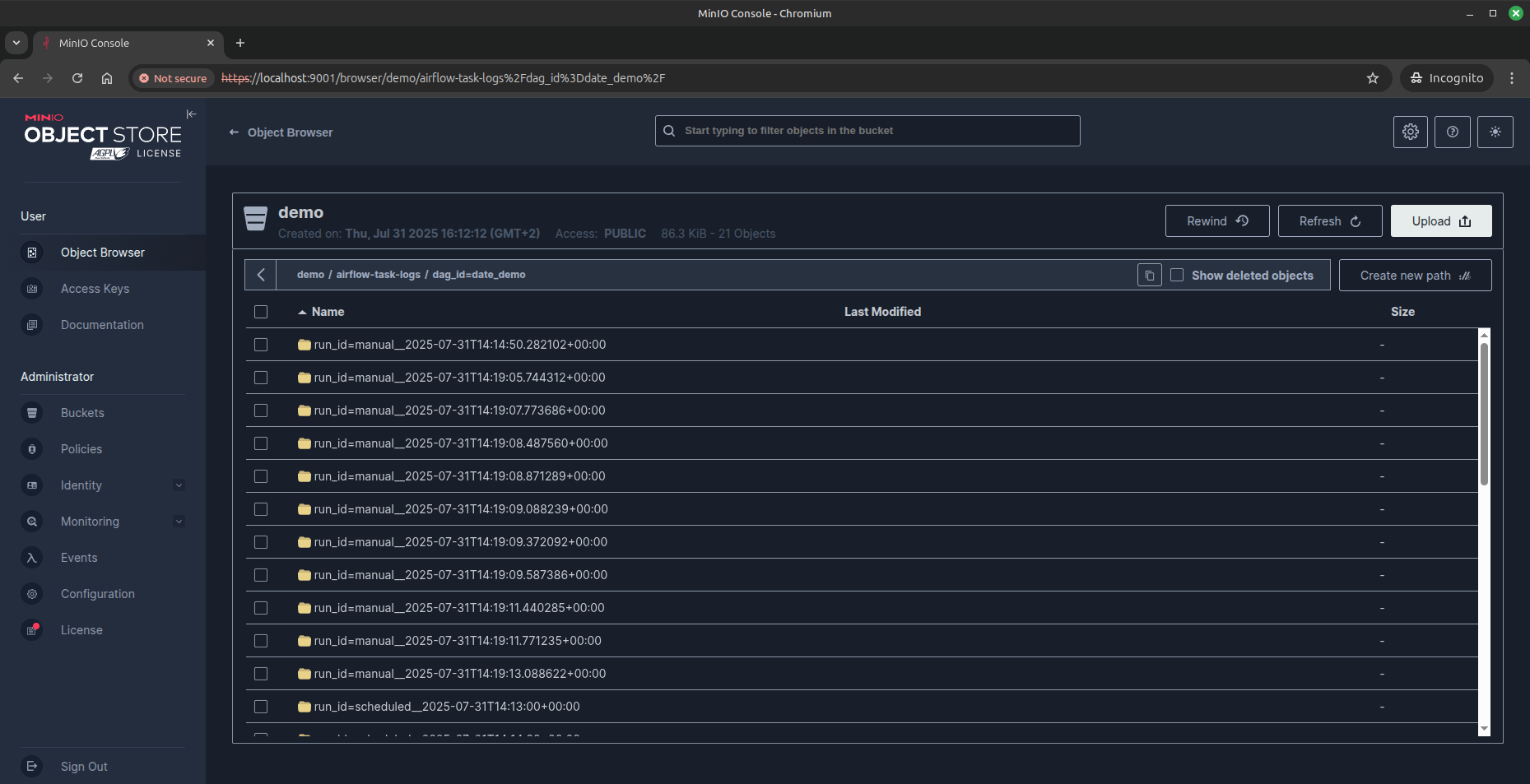Select all objects with header checkbox

pos(261,312)
